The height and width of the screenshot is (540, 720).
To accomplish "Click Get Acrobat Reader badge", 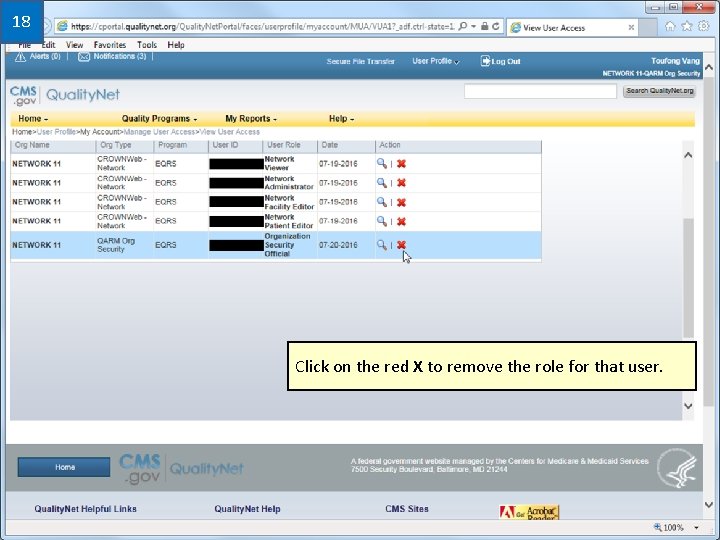I will click(x=529, y=512).
